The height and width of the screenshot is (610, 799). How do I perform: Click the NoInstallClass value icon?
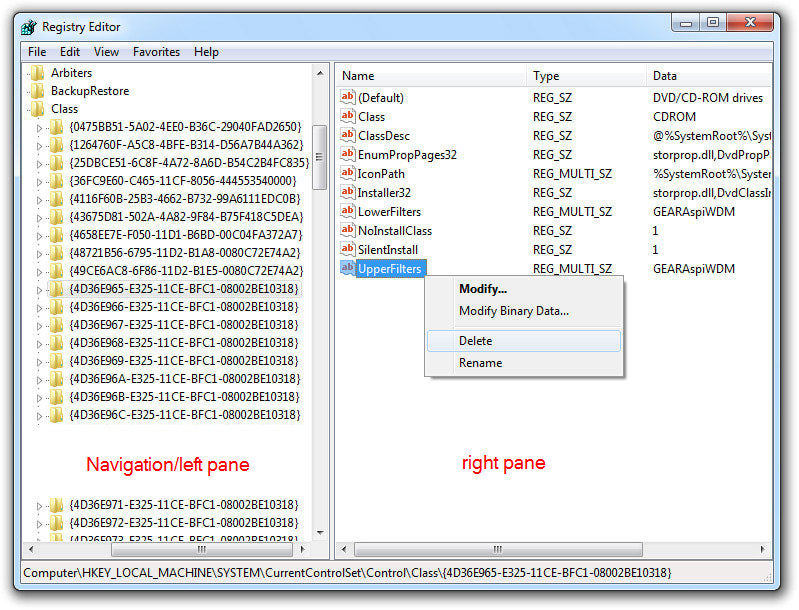pos(348,230)
